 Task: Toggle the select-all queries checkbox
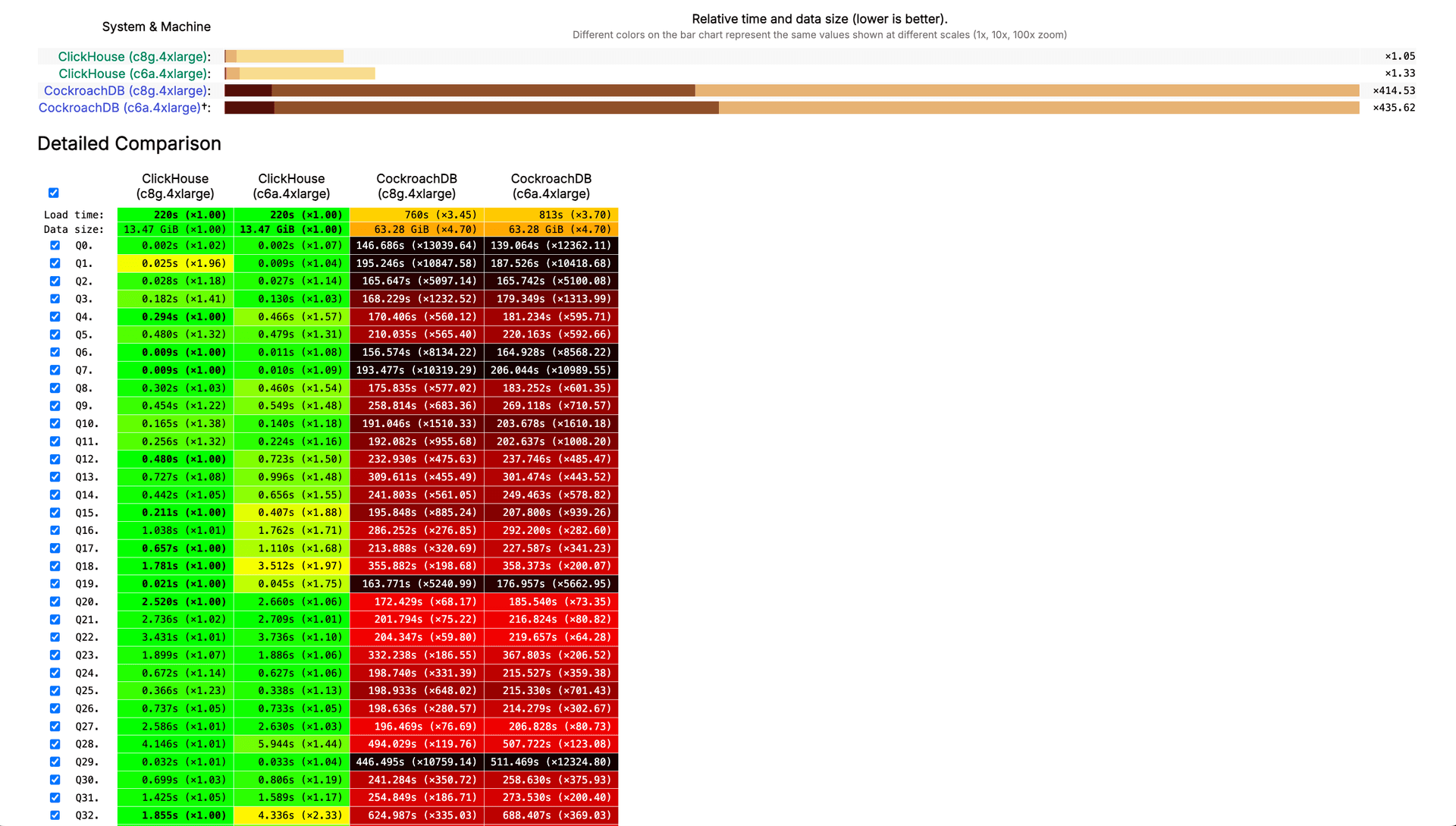pos(54,193)
